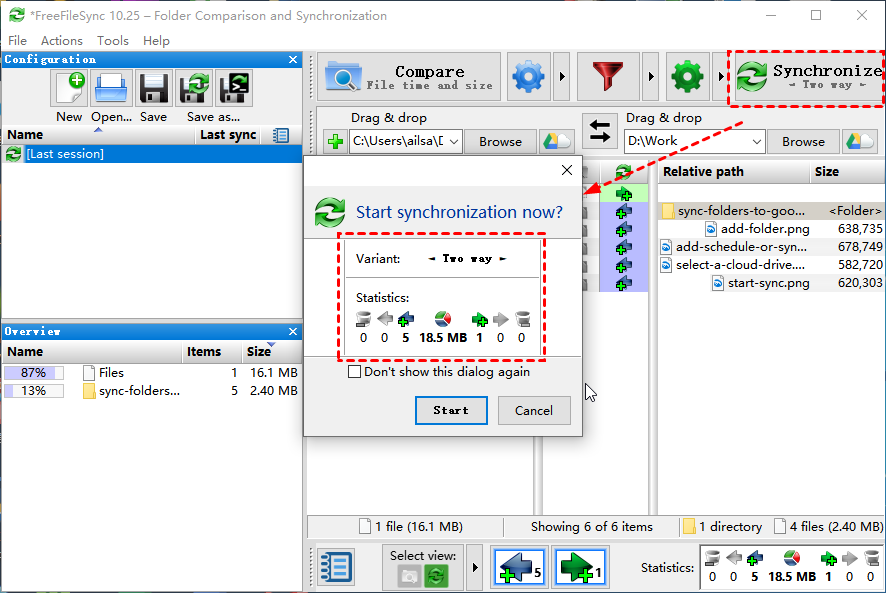Toggle the blue create-left 5 items filter
Screen dimensions: 886x593
click(x=518, y=567)
